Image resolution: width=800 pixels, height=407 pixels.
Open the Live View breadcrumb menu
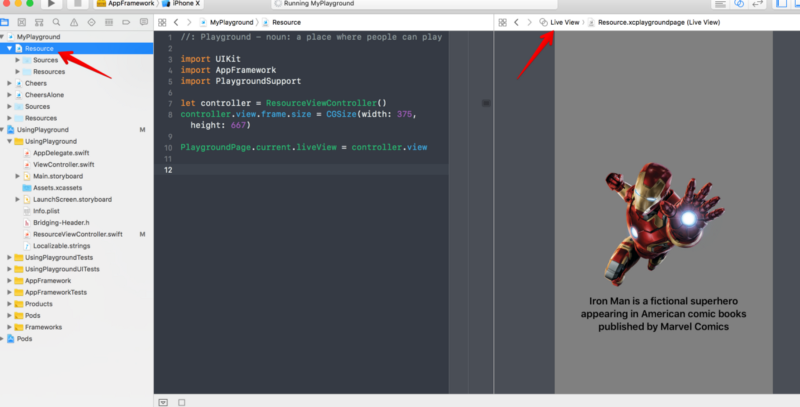[x=560, y=22]
